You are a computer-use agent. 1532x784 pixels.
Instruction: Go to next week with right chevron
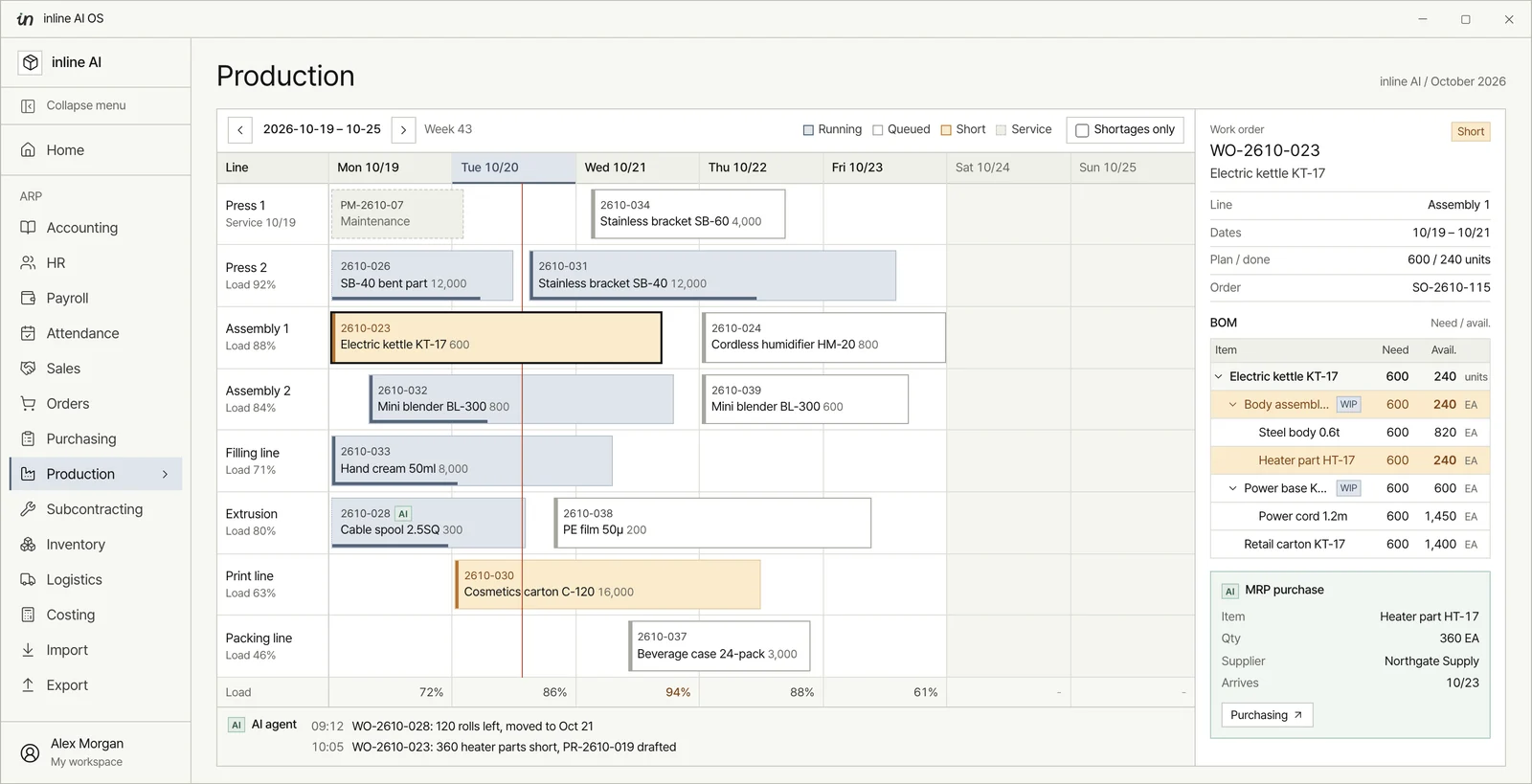[x=403, y=129]
